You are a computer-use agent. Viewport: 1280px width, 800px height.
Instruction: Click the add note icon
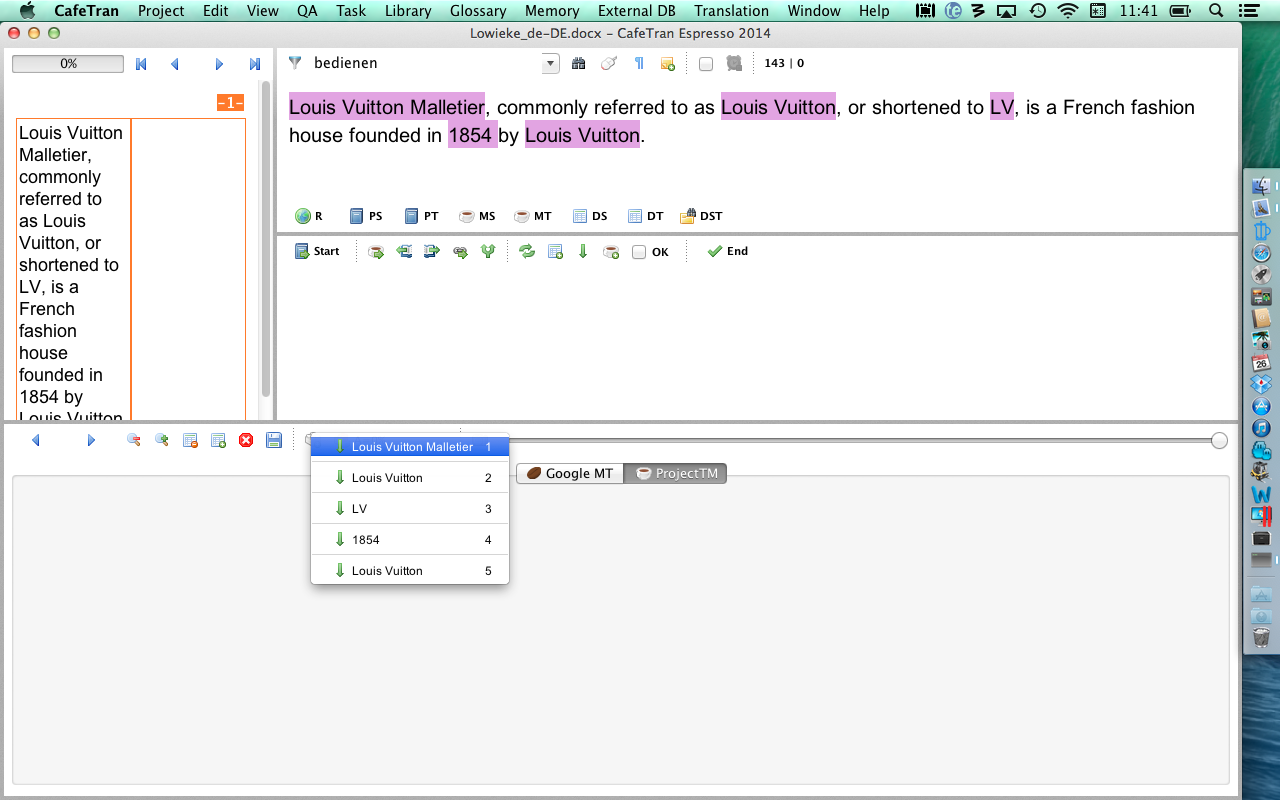point(668,63)
